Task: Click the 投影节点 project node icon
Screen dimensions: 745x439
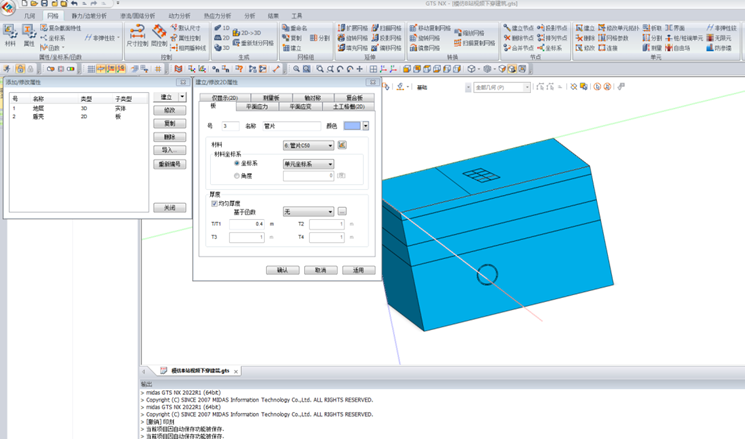Action: pos(552,28)
